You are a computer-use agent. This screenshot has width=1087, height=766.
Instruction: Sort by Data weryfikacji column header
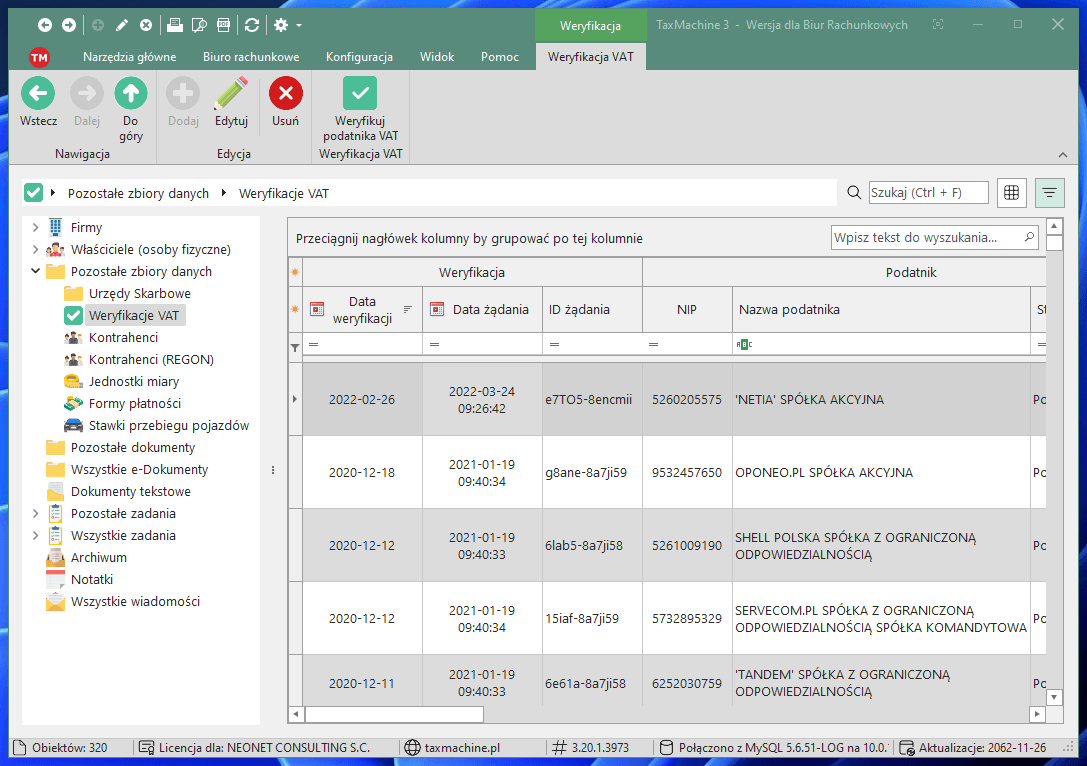point(362,310)
